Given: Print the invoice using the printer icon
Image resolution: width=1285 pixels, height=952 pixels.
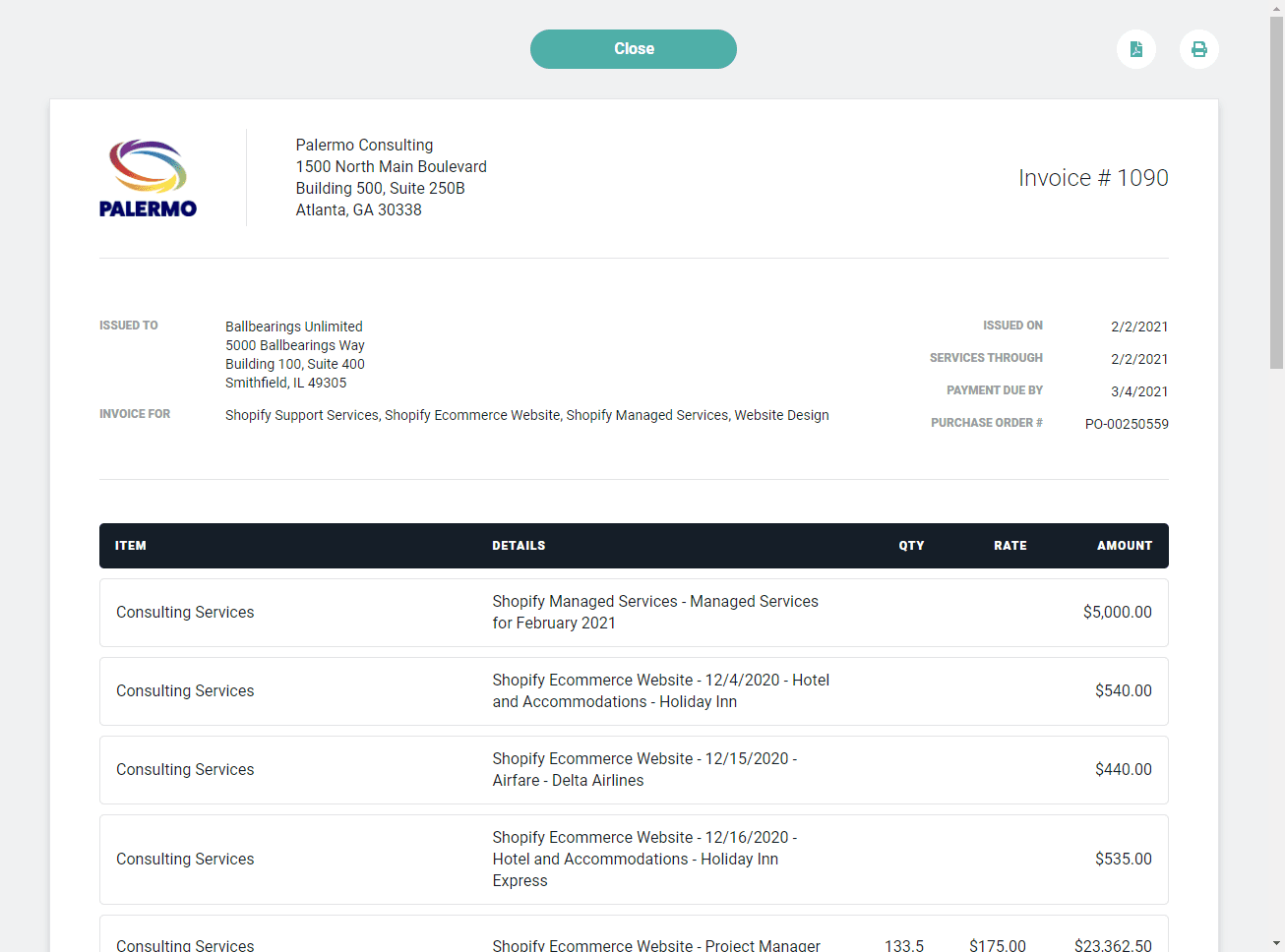Looking at the screenshot, I should [1199, 49].
